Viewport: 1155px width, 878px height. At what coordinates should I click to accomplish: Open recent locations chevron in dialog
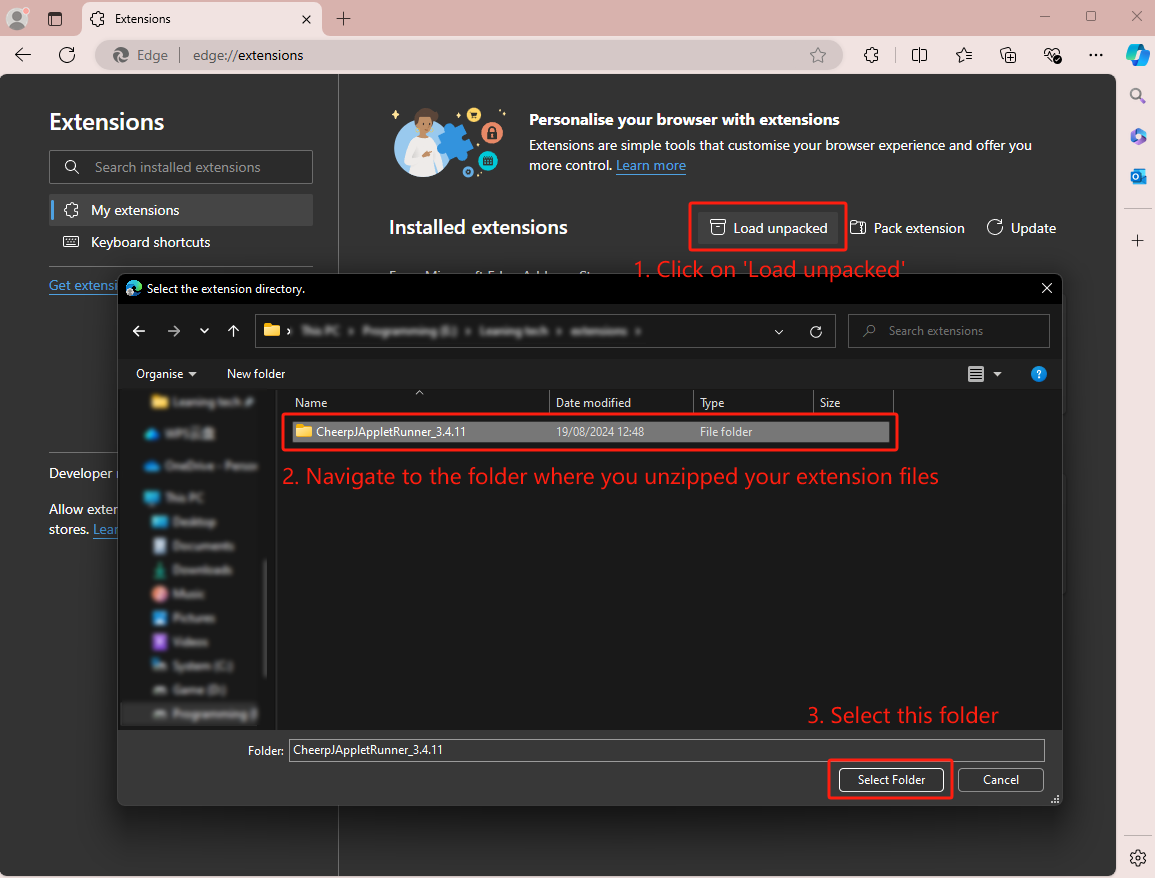(204, 331)
